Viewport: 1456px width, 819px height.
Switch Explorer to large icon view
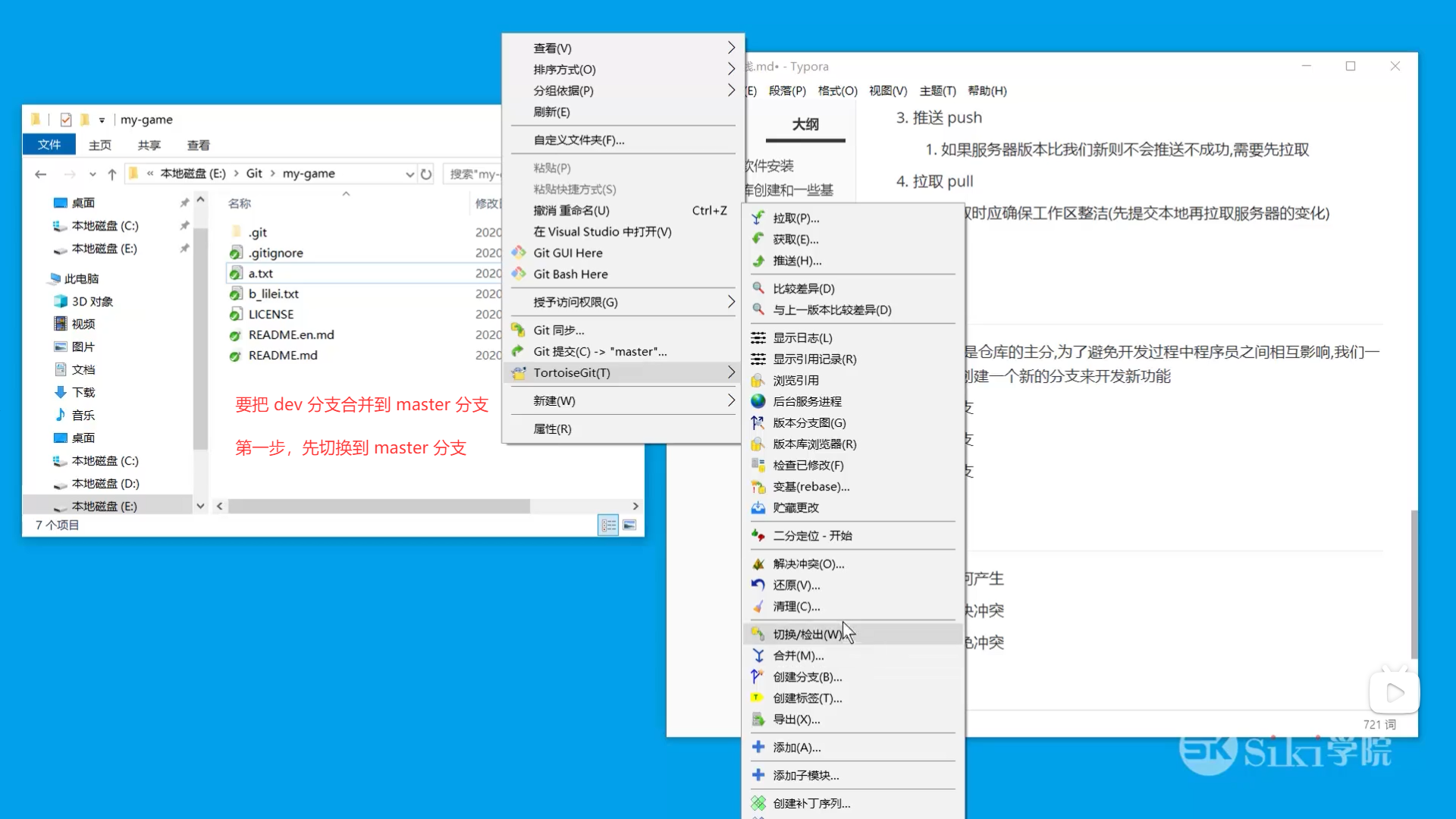(629, 524)
